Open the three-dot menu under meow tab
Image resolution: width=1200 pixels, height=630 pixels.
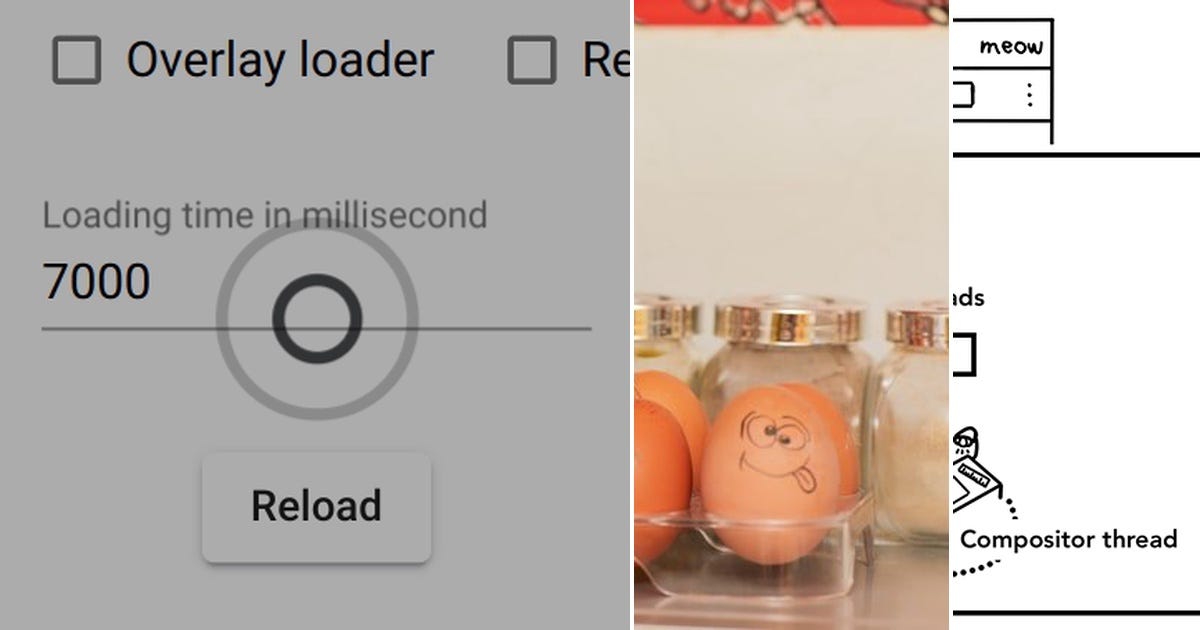tap(1029, 95)
